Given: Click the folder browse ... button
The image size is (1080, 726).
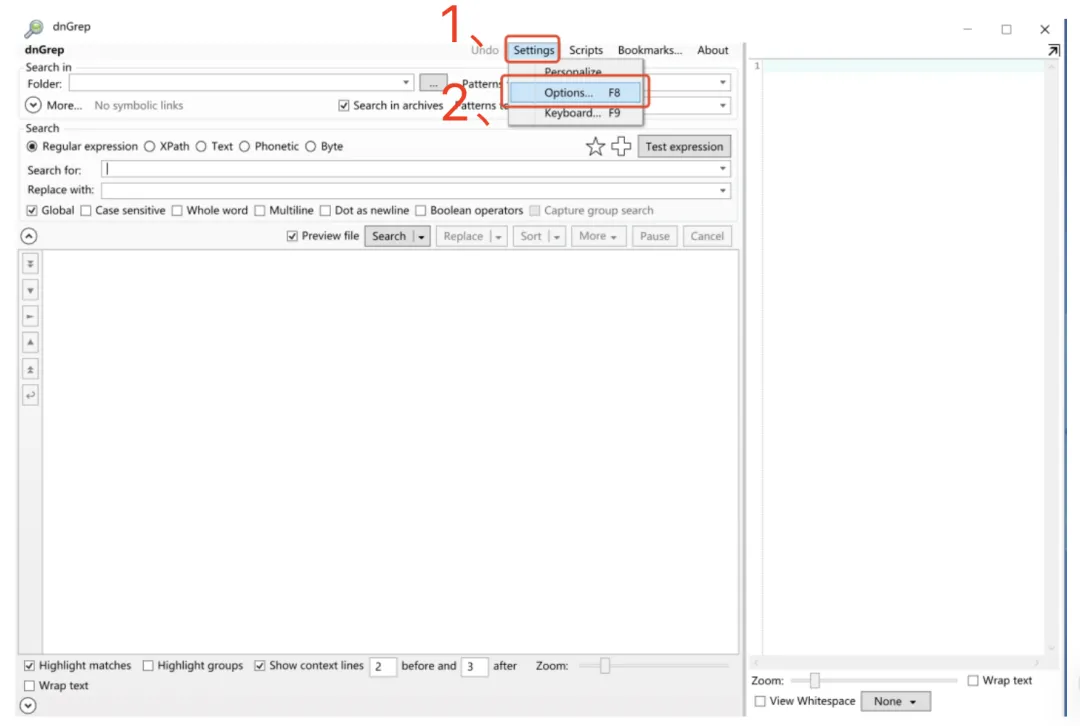Looking at the screenshot, I should (x=433, y=83).
